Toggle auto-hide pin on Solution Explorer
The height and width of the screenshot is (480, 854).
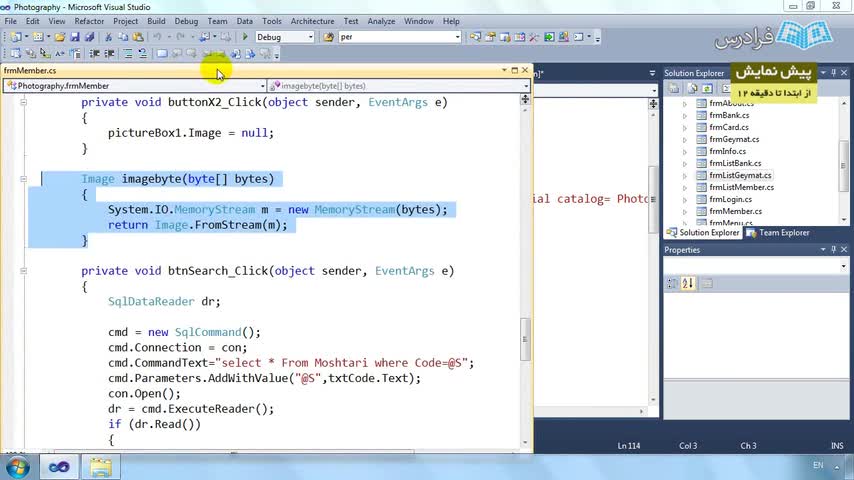pyautogui.click(x=834, y=72)
